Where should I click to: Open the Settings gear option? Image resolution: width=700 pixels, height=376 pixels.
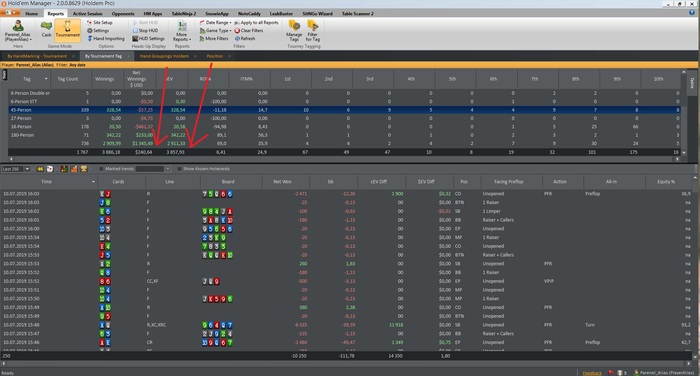[x=98, y=30]
